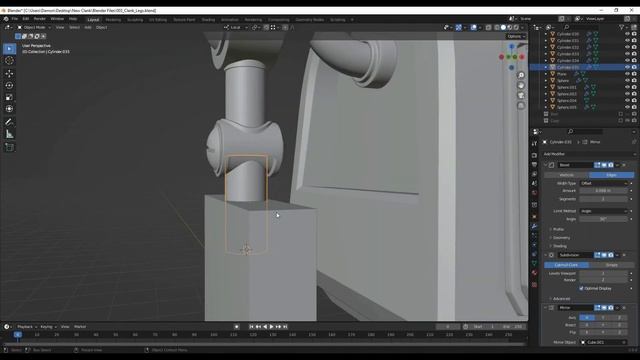Screen dimensions: 640x360
Task: Select the Annotate tool
Action: [x=9, y=122]
